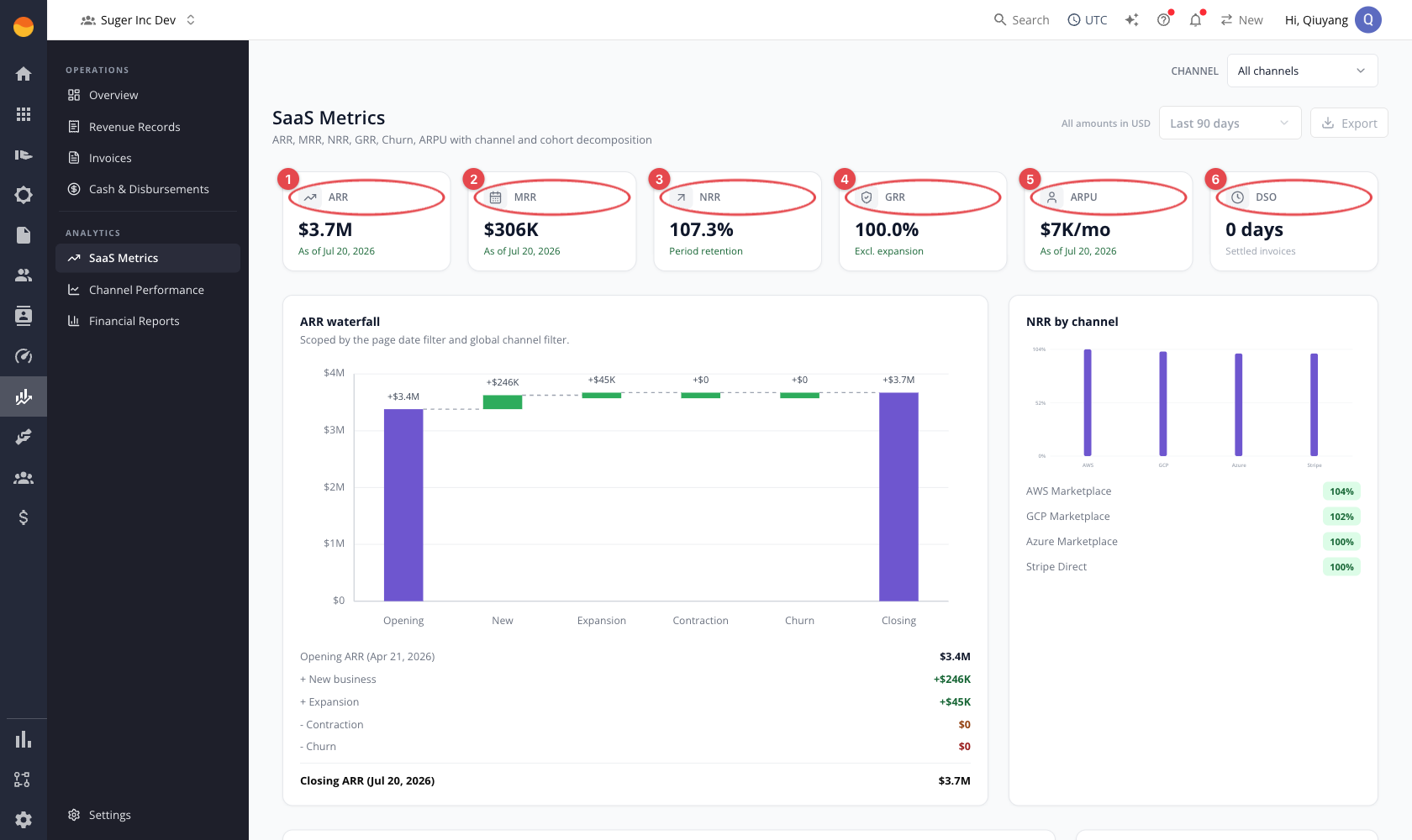Click the 102% badge for GCP Marketplace

(x=1341, y=517)
